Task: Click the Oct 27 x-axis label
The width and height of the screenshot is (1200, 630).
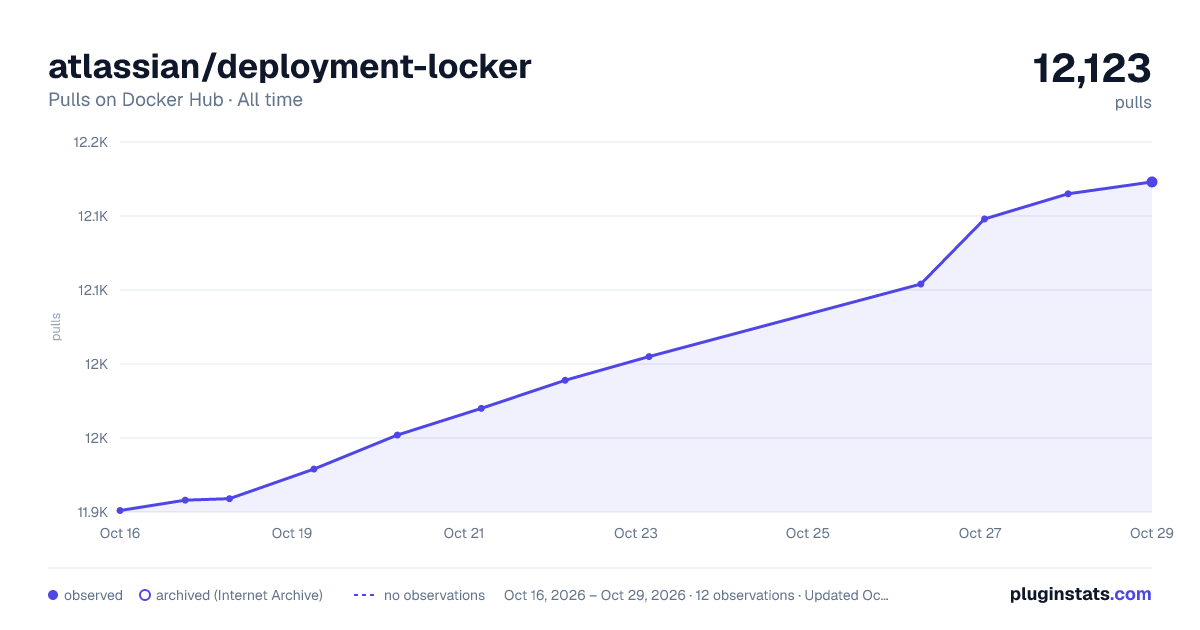Action: 980,533
